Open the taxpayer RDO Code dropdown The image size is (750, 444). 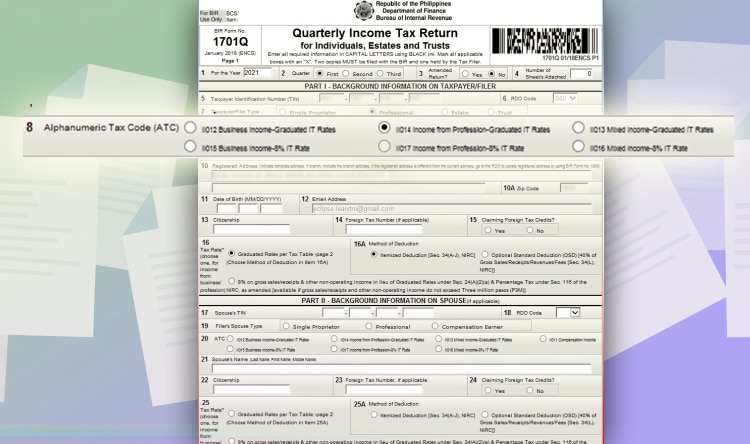565,98
